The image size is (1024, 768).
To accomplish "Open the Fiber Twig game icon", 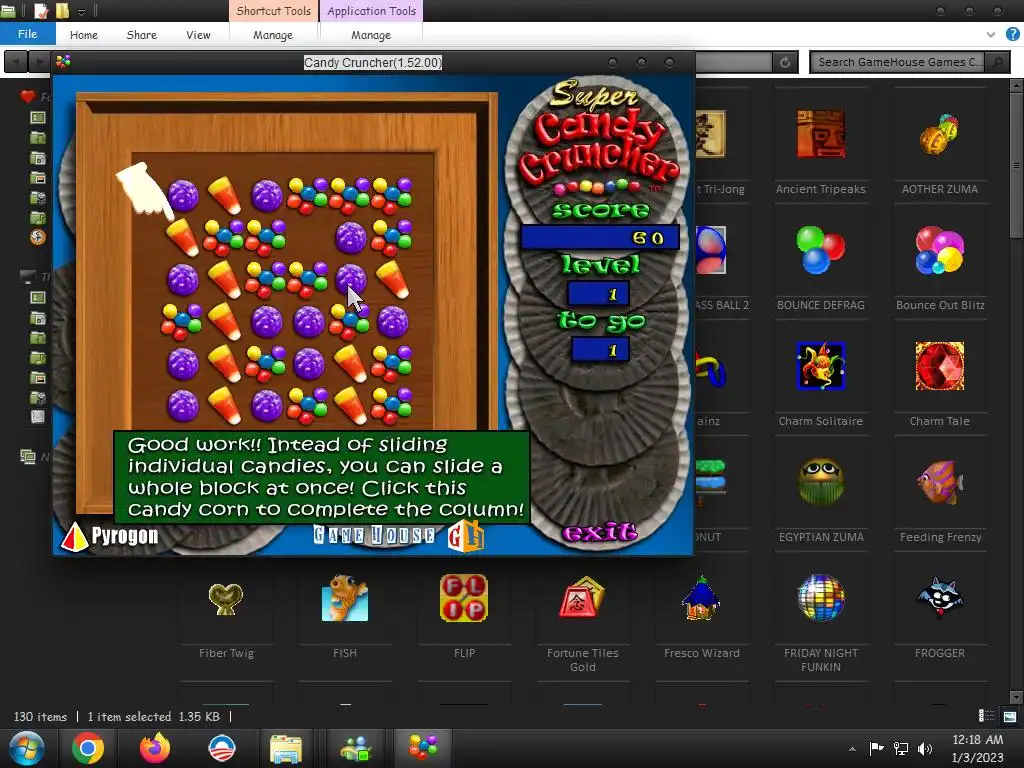I will (226, 598).
